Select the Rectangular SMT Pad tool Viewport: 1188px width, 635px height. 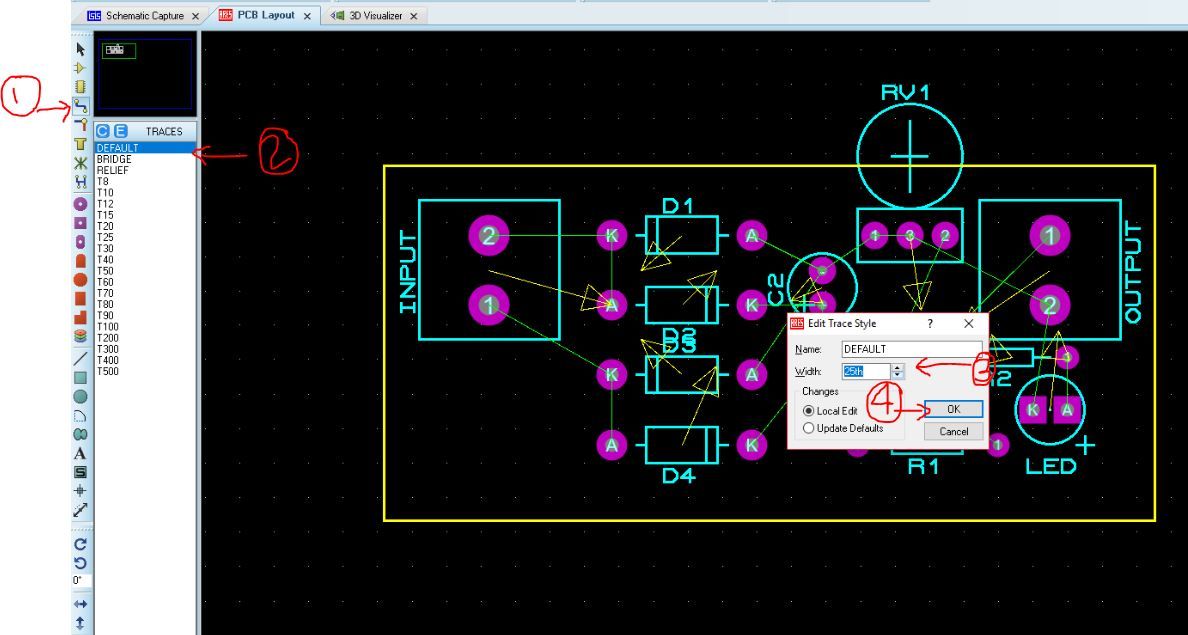80,299
